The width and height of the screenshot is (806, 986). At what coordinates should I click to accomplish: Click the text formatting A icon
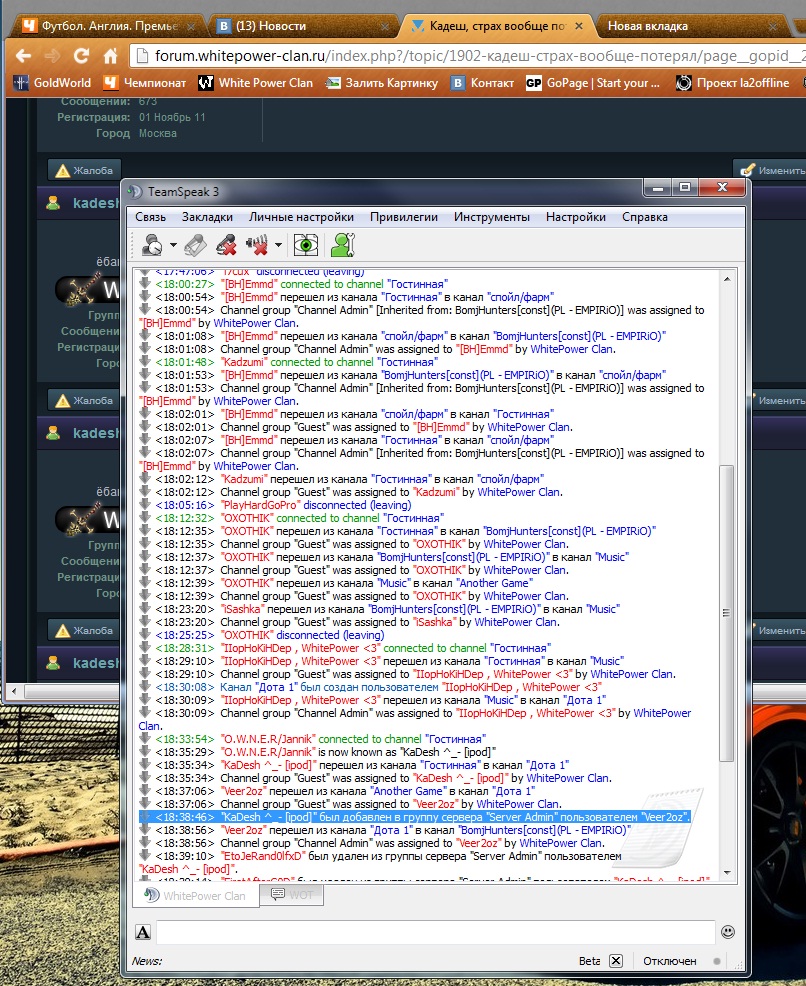pyautogui.click(x=143, y=932)
